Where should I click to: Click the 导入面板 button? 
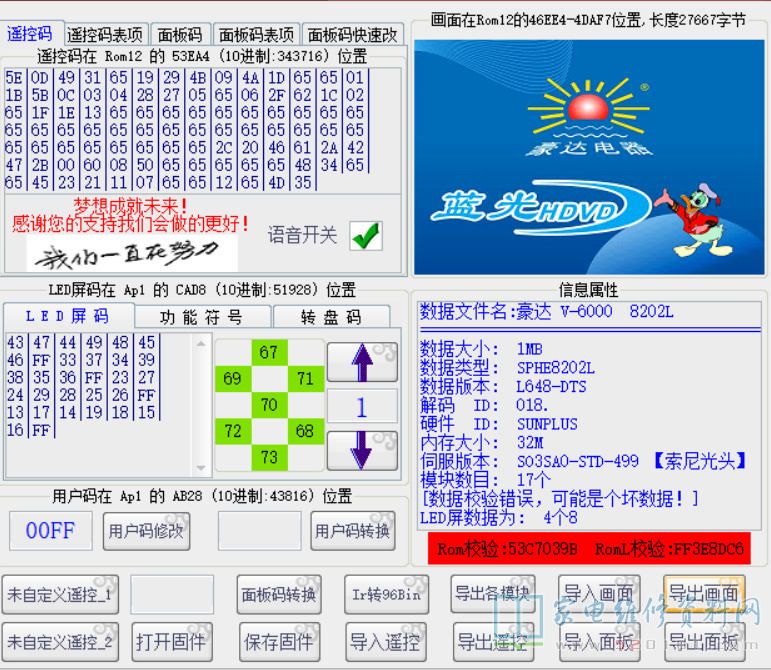[x=599, y=642]
